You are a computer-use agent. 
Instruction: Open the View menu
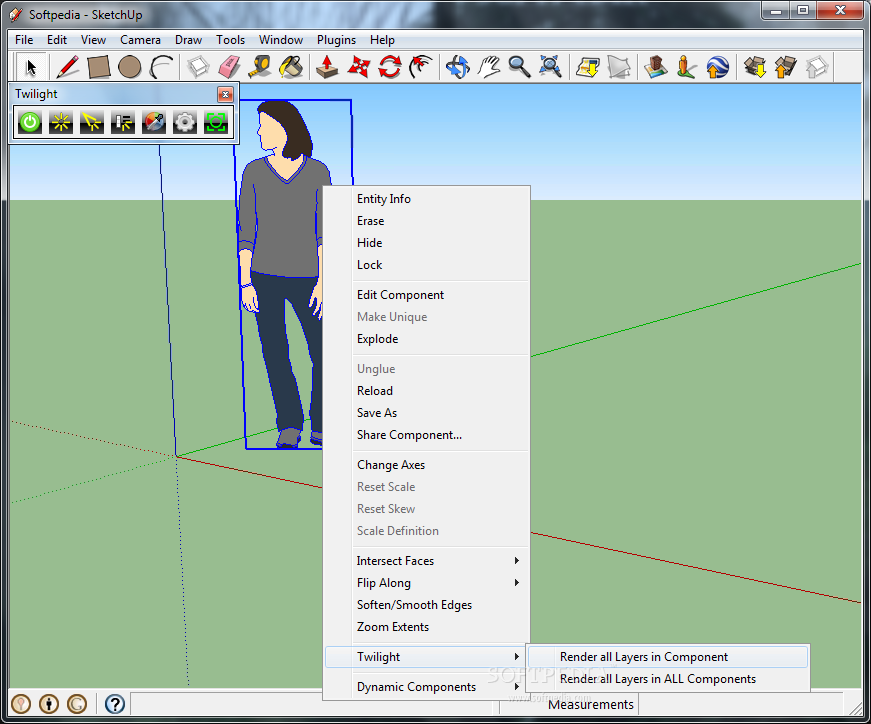point(93,40)
